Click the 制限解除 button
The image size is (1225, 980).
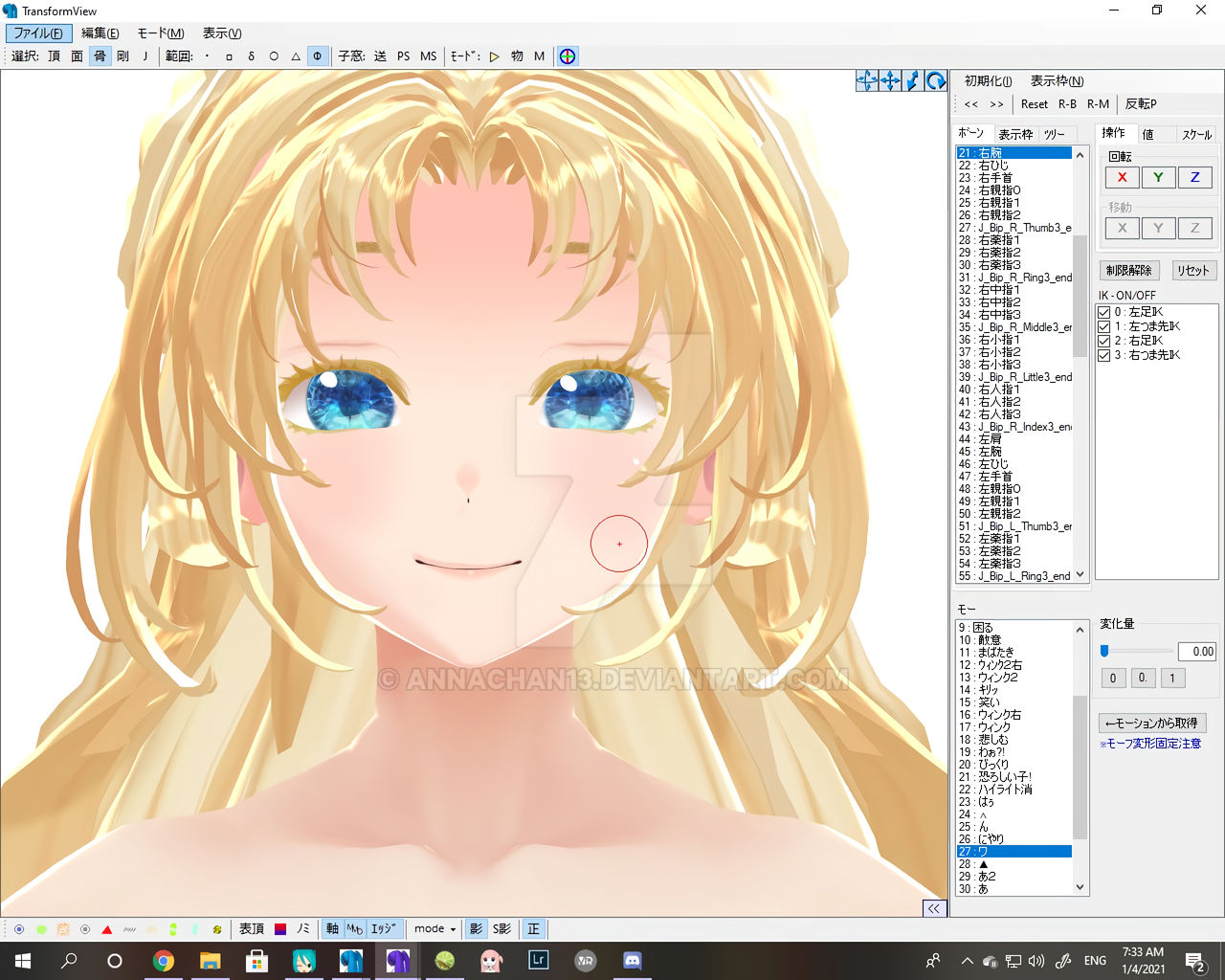[x=1129, y=271]
